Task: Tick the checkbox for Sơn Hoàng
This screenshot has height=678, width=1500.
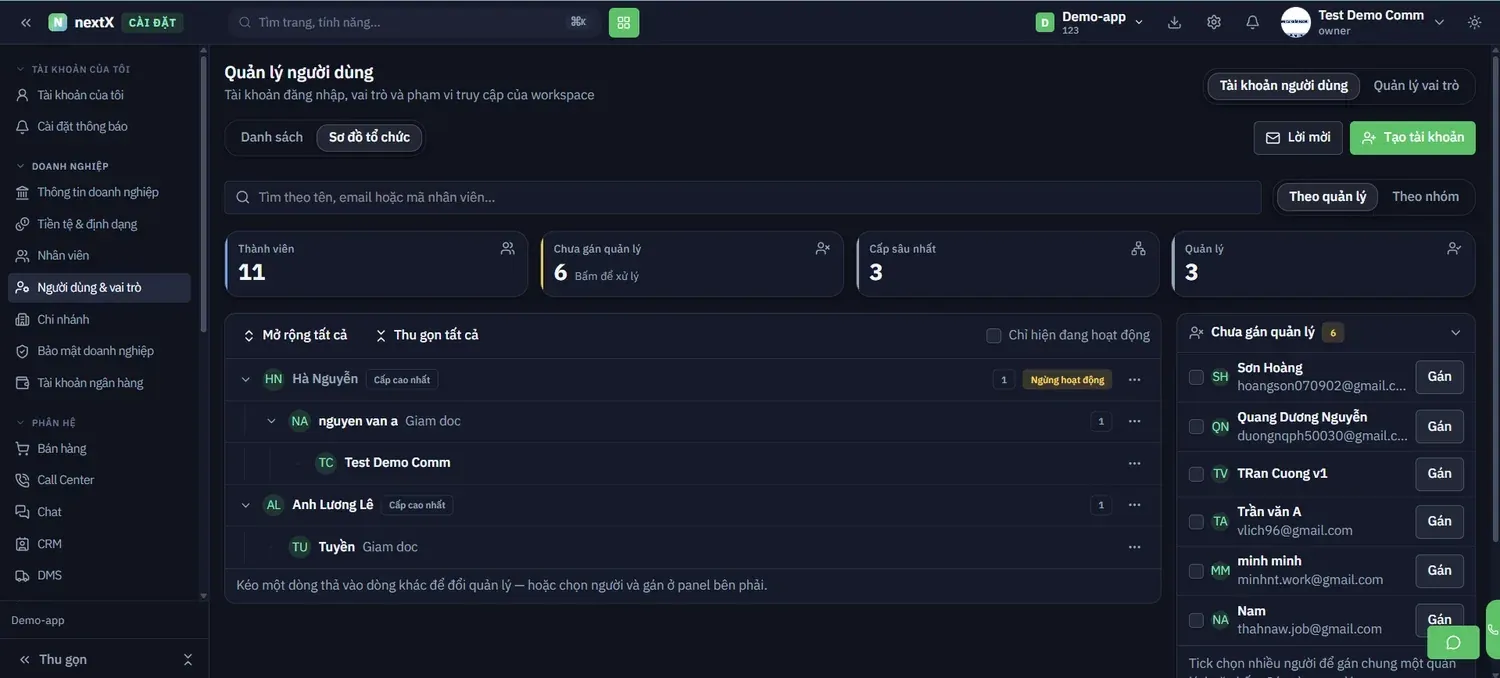Action: point(1196,377)
